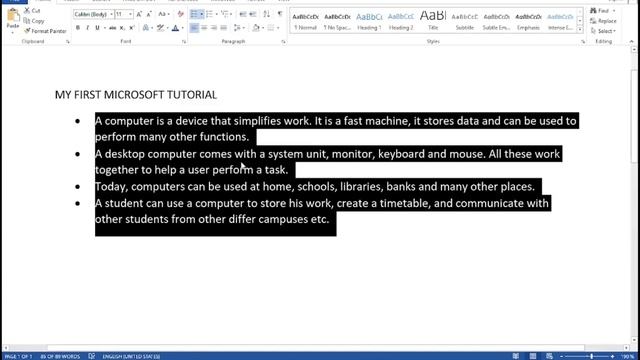
Task: Apply superscript formatting
Action: coord(131,28)
